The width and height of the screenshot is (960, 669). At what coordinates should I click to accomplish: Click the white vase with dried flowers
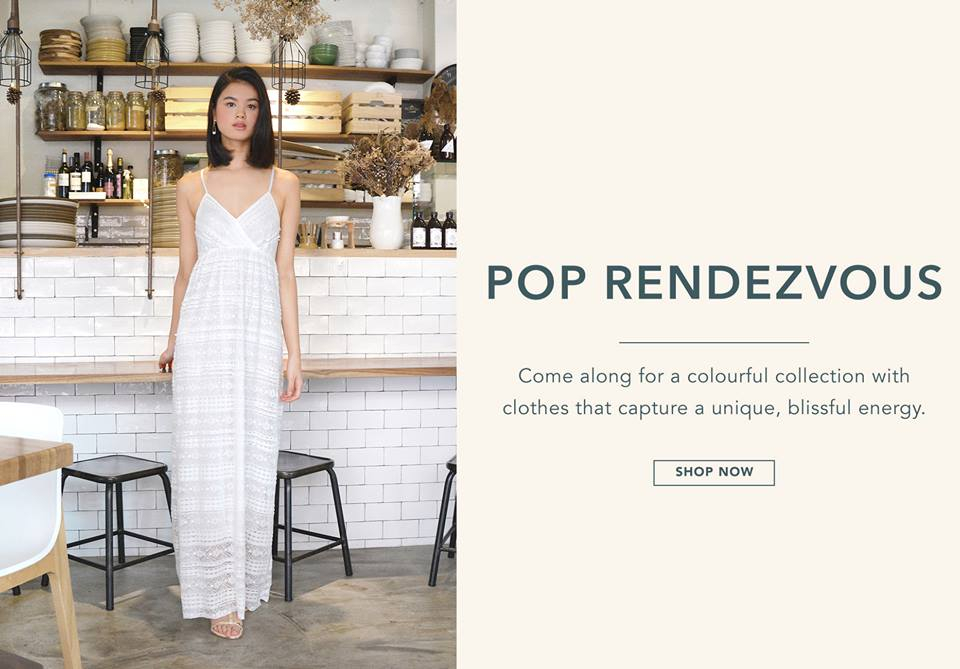click(386, 222)
